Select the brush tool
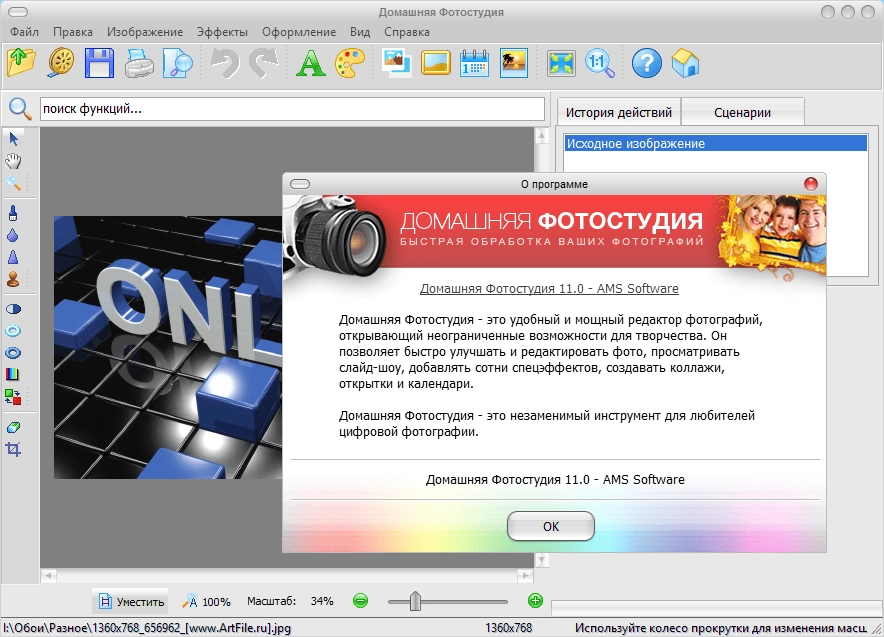The width and height of the screenshot is (884, 637). click(x=13, y=213)
